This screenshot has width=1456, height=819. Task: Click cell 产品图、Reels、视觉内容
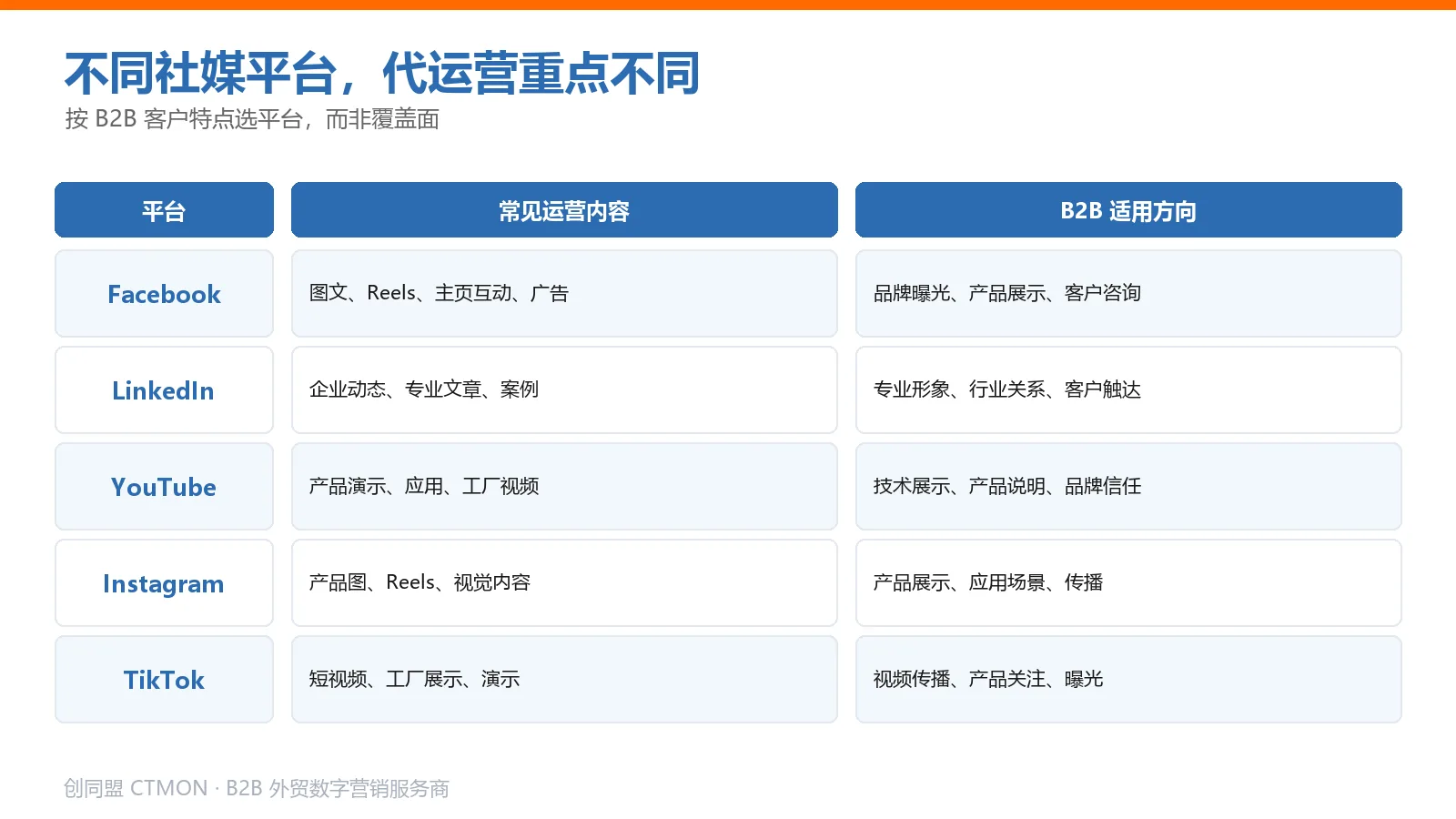pos(564,583)
